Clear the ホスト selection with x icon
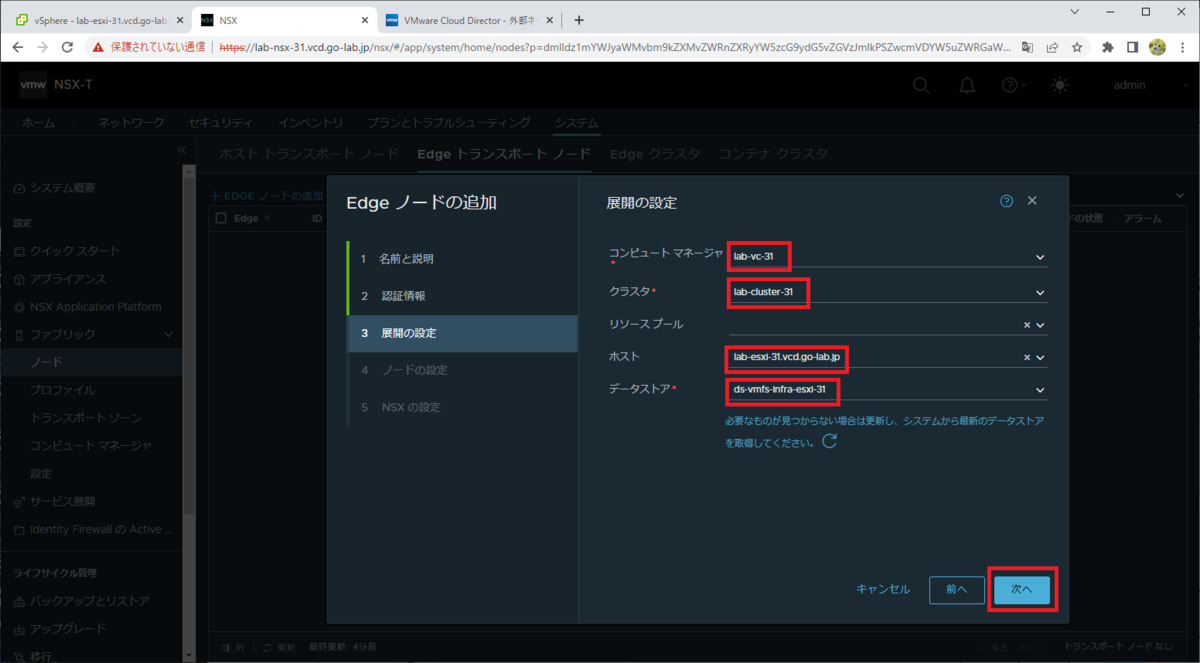This screenshot has height=663, width=1200. coord(1027,357)
